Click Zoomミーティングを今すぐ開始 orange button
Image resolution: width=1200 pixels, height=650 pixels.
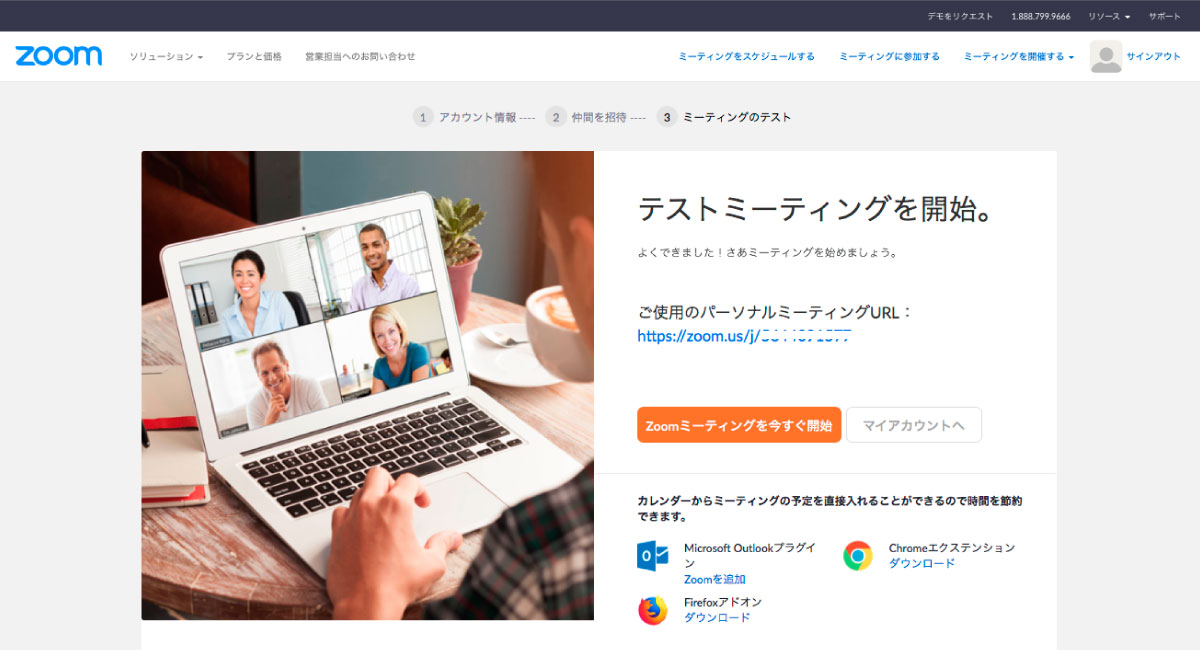pyautogui.click(x=739, y=425)
